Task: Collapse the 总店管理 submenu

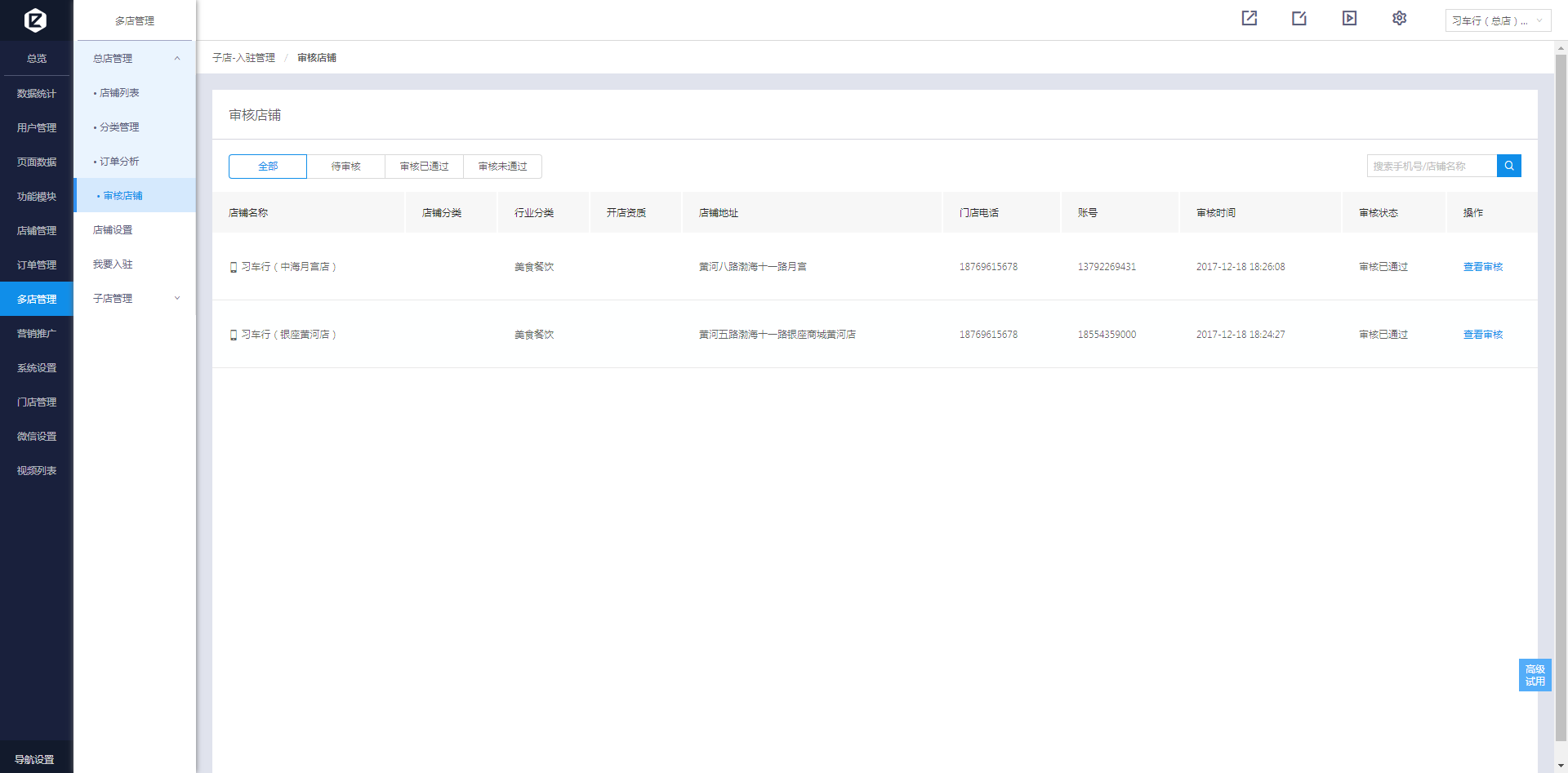Action: coord(176,58)
